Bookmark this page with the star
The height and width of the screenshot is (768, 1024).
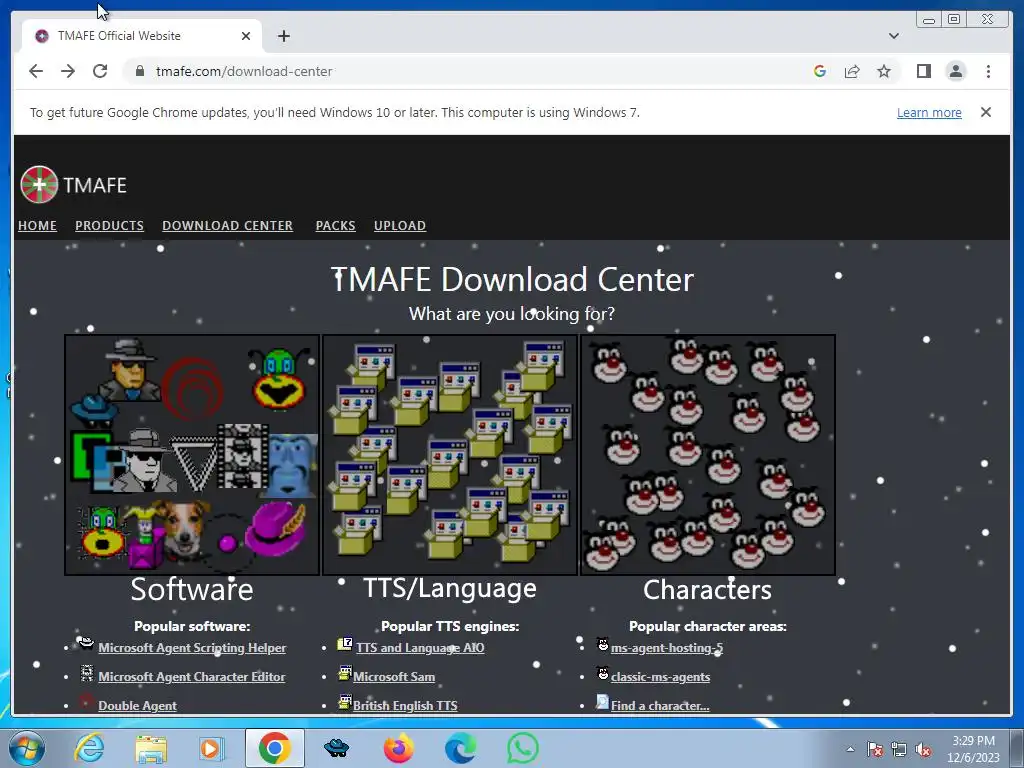tap(884, 71)
